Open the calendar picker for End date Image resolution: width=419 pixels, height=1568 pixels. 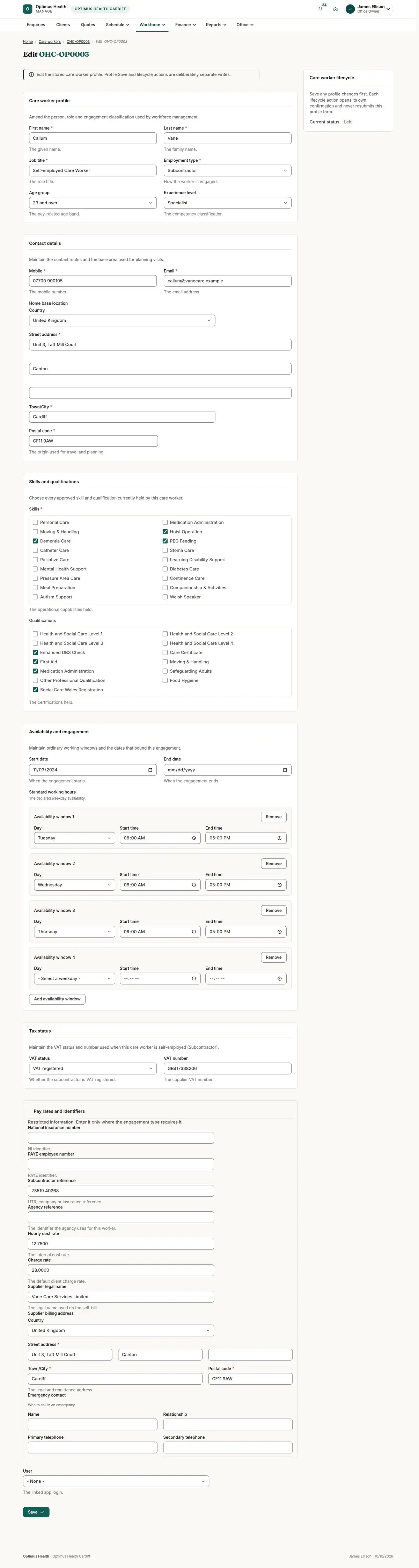(285, 770)
